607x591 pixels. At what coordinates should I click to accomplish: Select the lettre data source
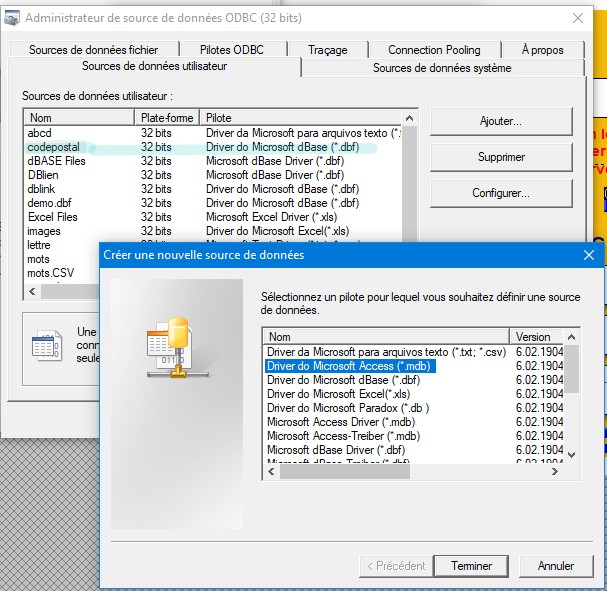click(x=39, y=245)
